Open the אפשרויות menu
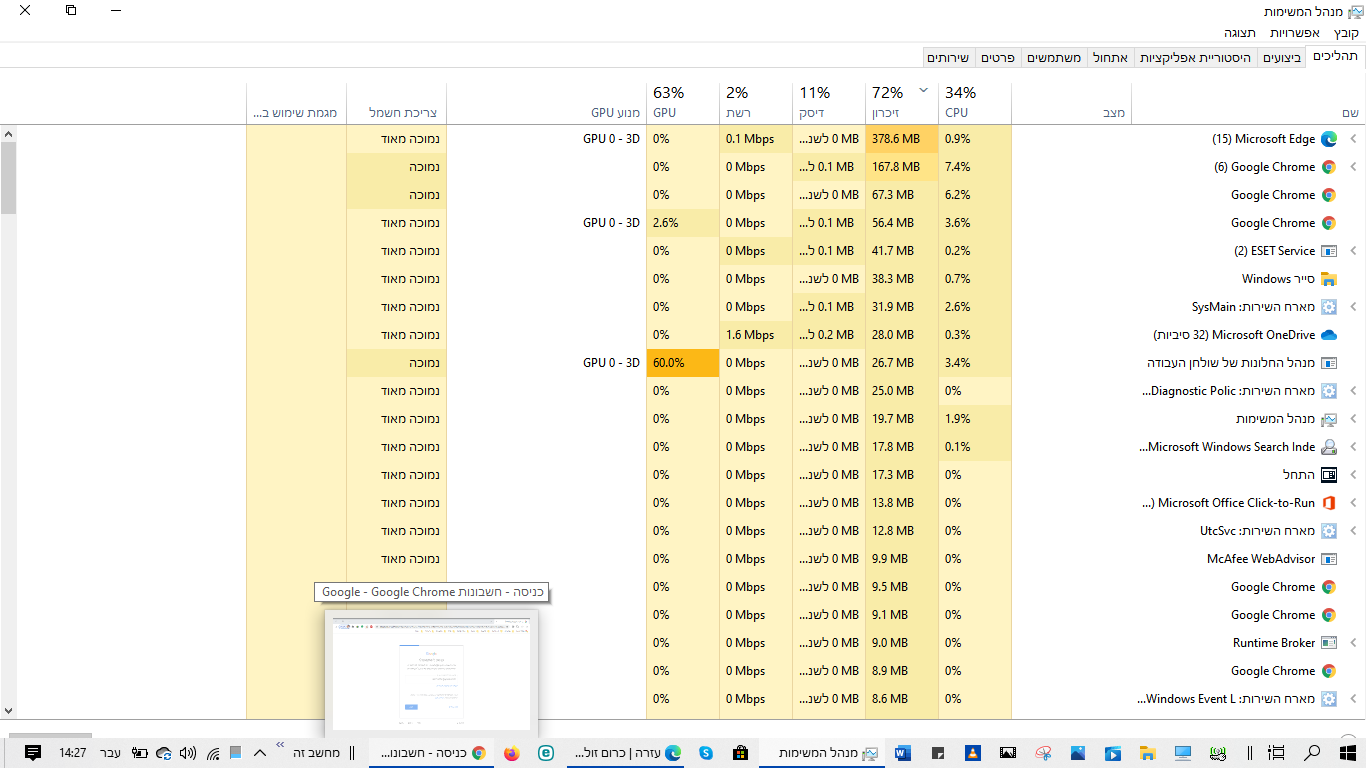The height and width of the screenshot is (768, 1366). (1295, 33)
